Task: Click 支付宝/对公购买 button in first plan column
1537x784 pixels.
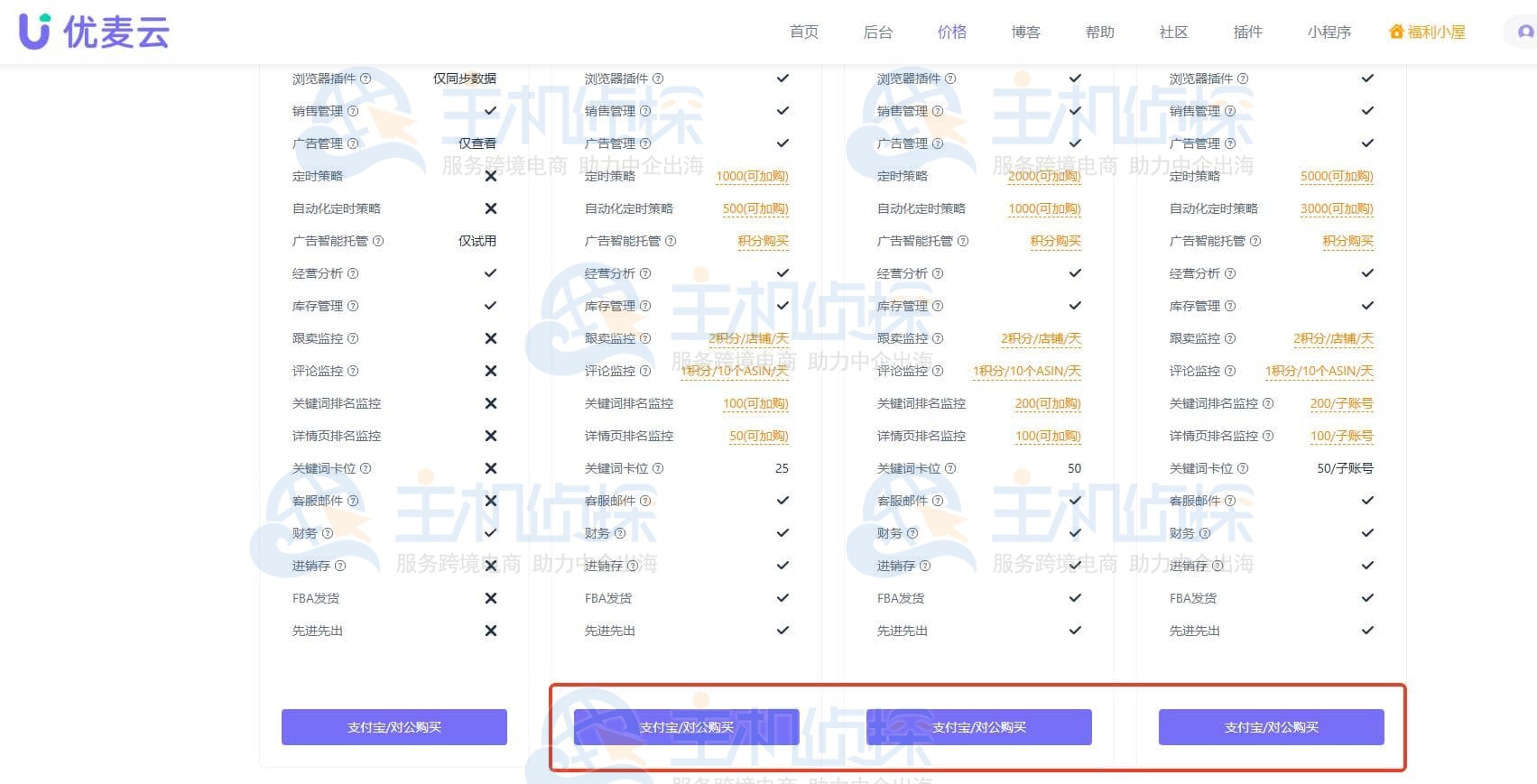Action: click(394, 727)
